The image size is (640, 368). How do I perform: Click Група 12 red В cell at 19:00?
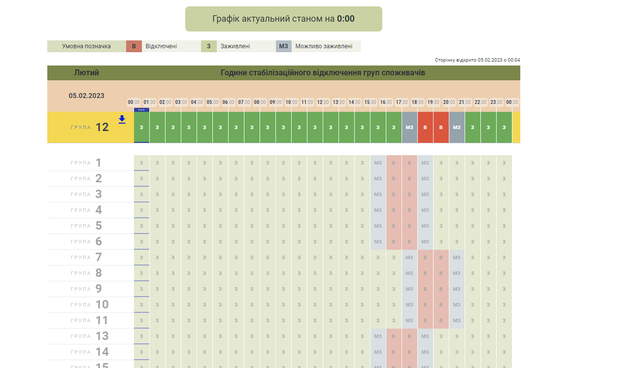tap(441, 127)
